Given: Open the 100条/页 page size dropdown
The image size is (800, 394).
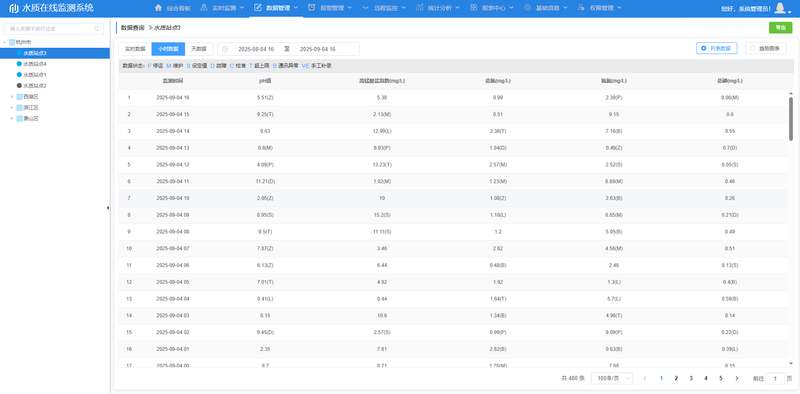Looking at the screenshot, I should pos(612,378).
